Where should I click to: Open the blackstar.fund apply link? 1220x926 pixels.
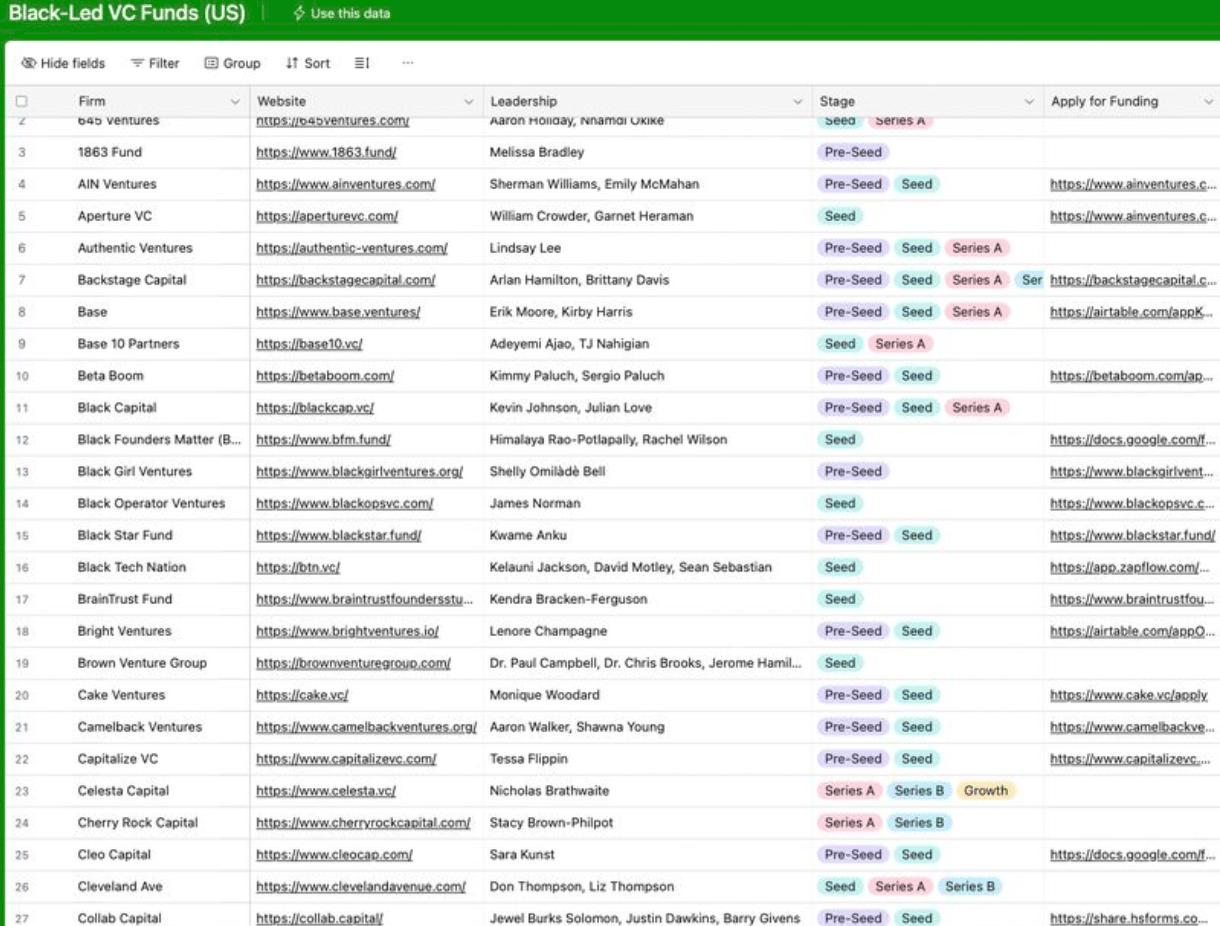pos(1133,535)
